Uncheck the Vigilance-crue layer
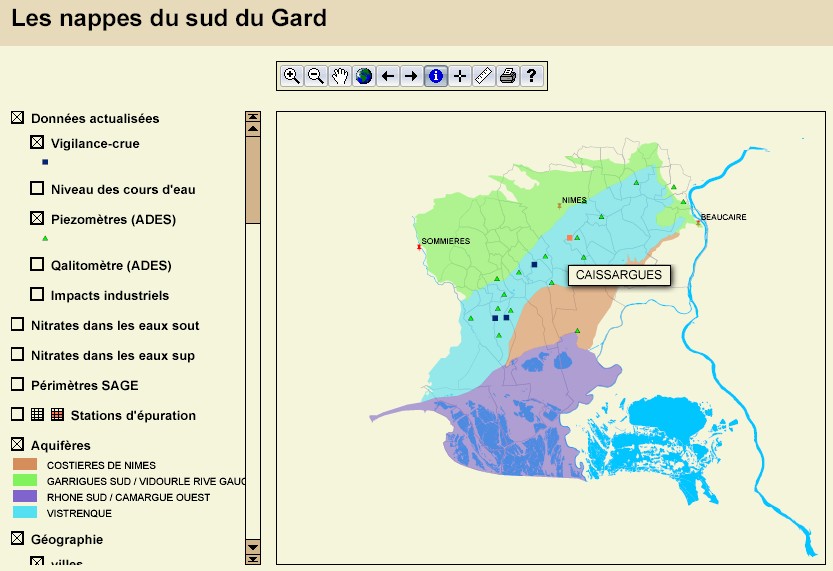 tap(37, 144)
